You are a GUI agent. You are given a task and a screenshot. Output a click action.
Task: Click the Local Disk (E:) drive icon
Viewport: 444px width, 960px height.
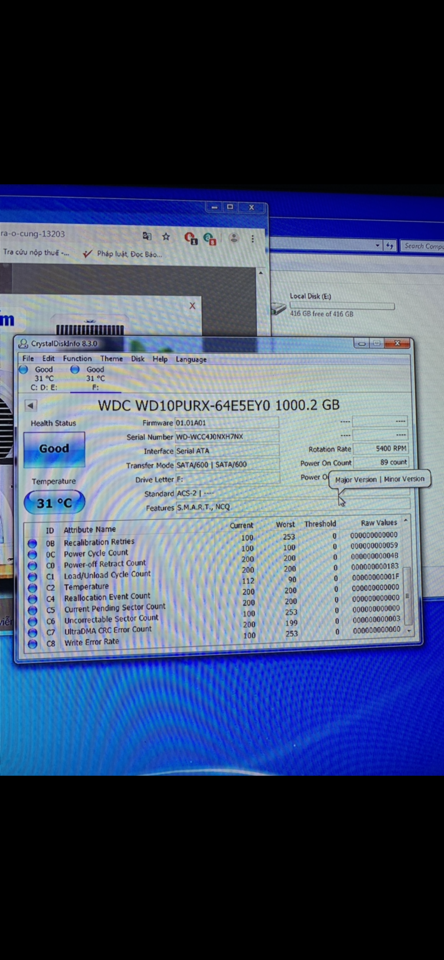click(279, 309)
